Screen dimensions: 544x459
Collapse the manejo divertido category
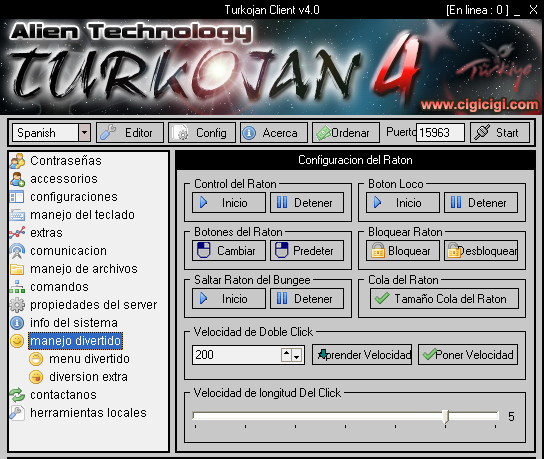75,341
